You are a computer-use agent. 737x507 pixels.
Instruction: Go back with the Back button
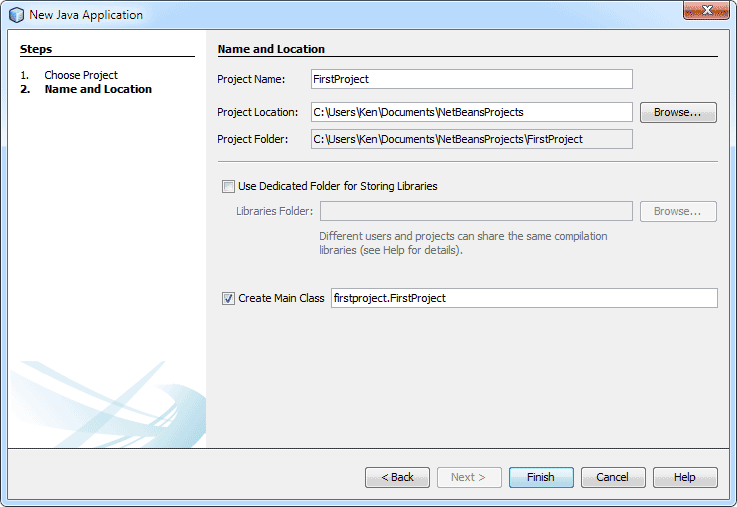[x=397, y=477]
